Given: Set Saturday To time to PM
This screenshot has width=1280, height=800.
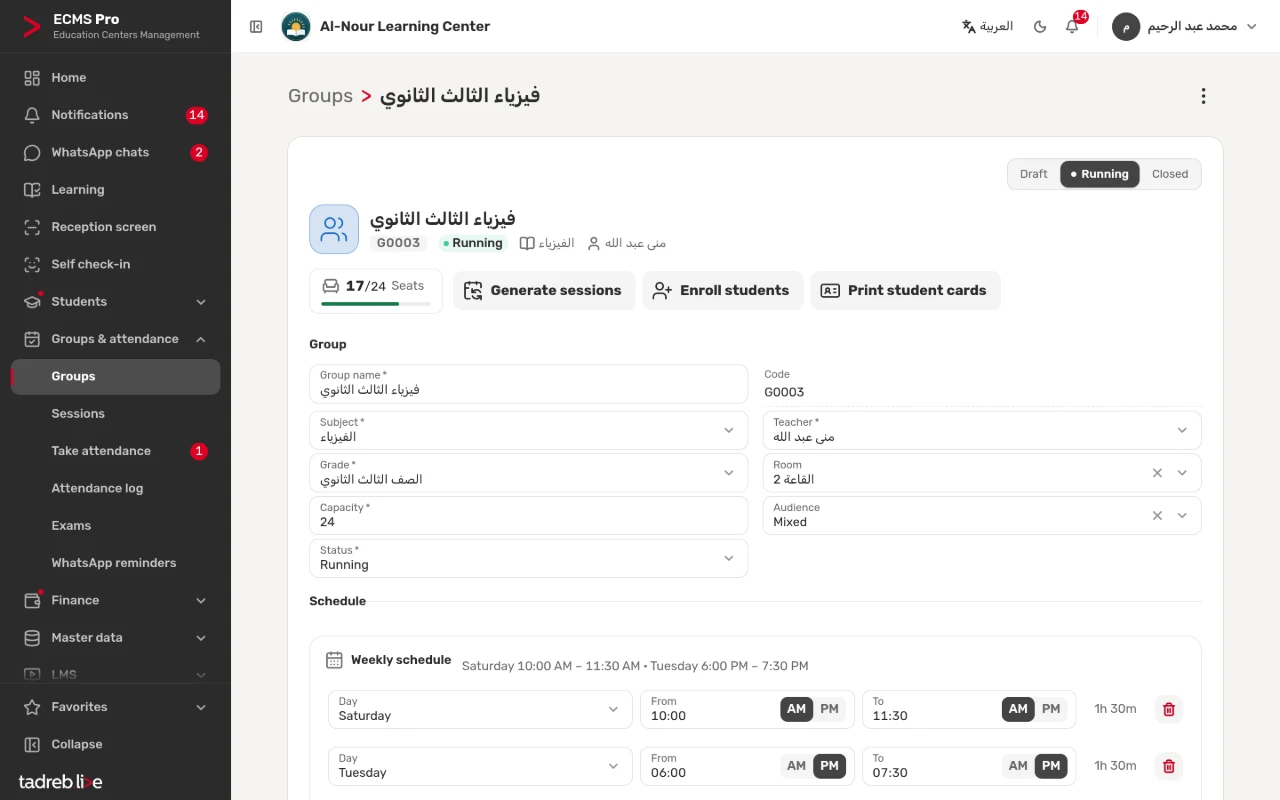Looking at the screenshot, I should point(1051,709).
